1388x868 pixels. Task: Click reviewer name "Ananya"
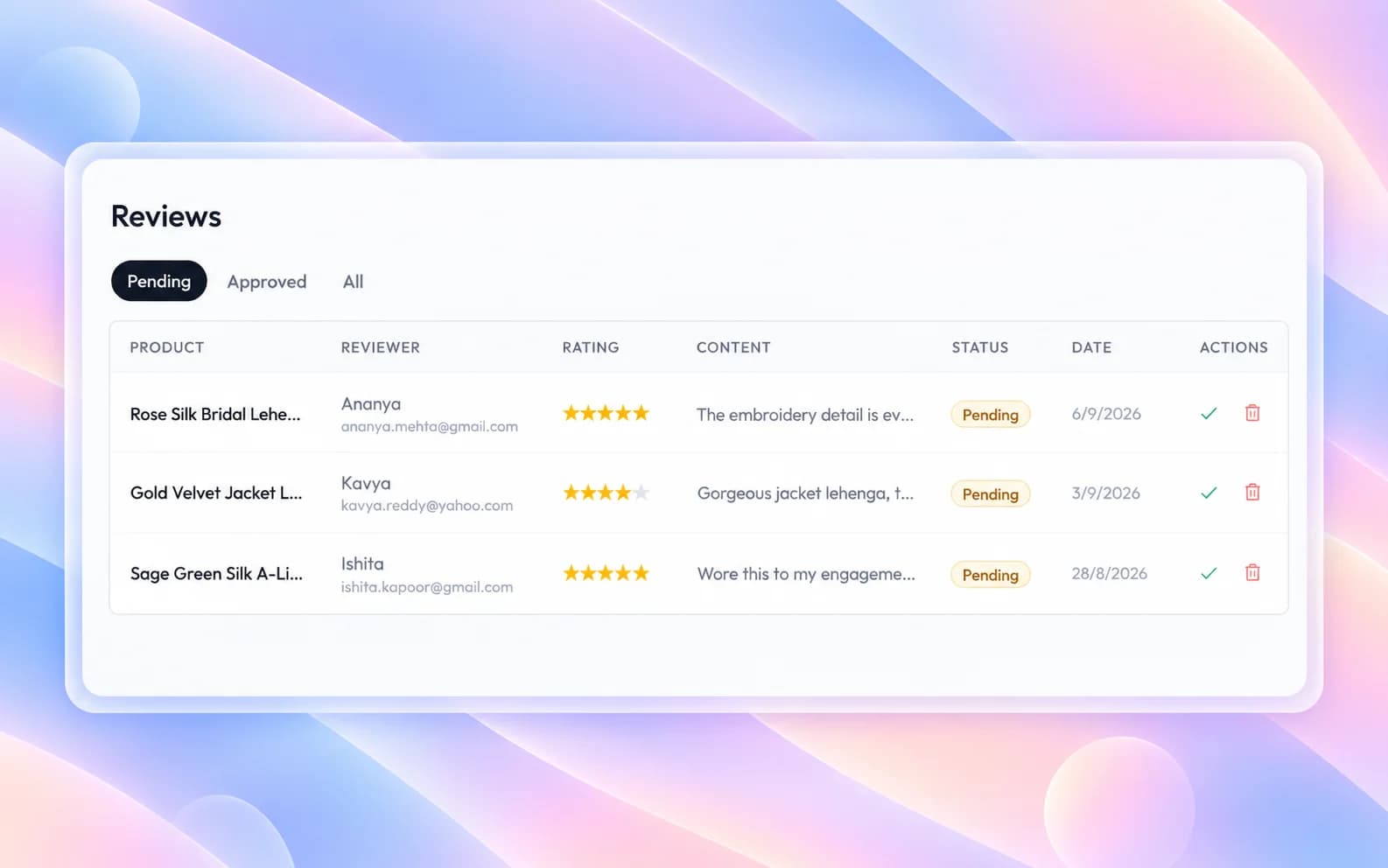[x=371, y=404]
